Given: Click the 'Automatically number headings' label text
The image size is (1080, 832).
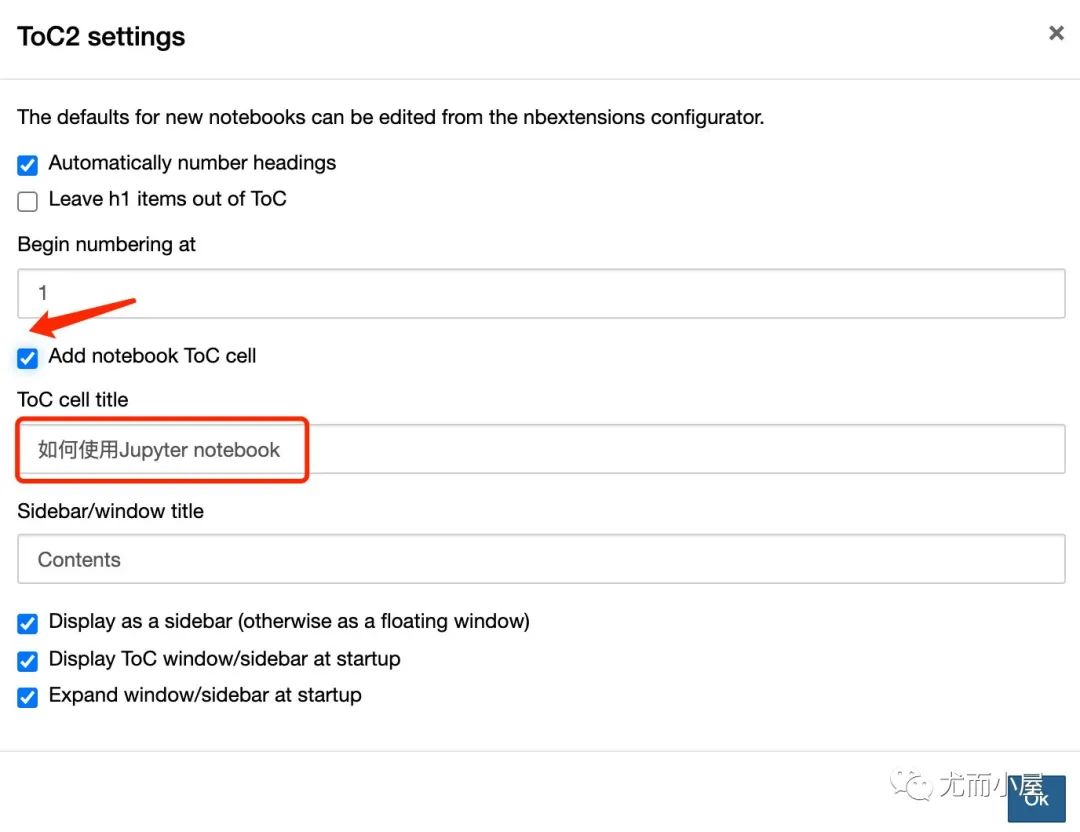Looking at the screenshot, I should click(x=192, y=163).
